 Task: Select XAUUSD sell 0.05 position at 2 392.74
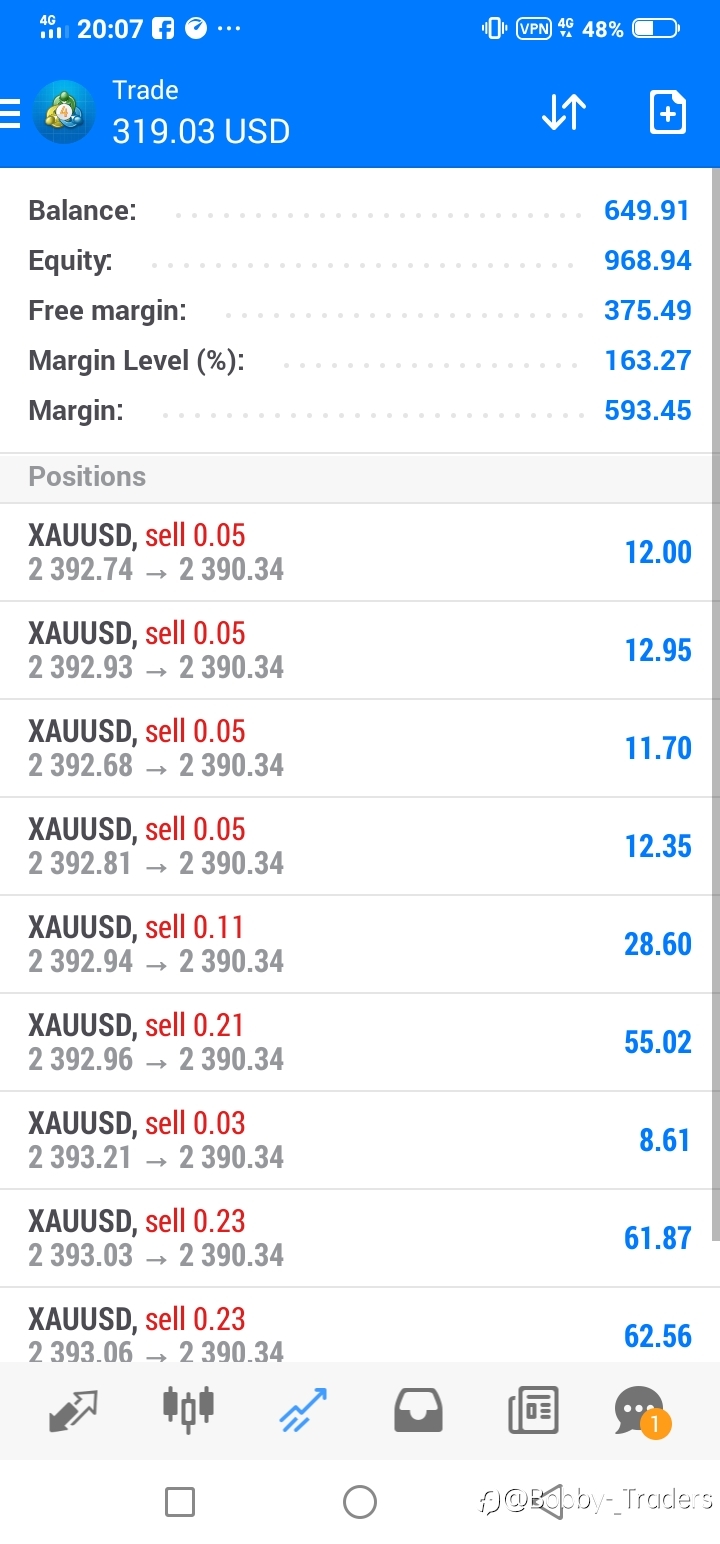click(x=360, y=552)
